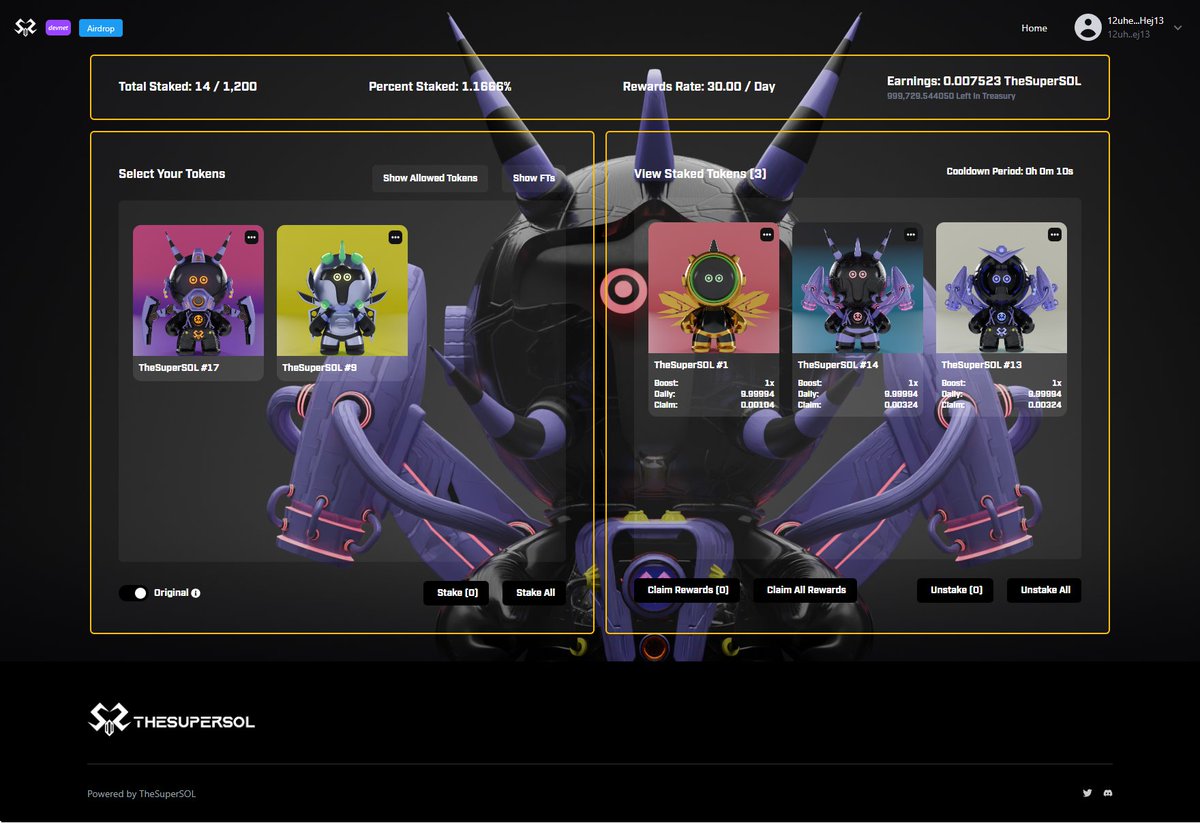
Task: Click the TheSuperSOL footer logo
Action: coord(171,719)
